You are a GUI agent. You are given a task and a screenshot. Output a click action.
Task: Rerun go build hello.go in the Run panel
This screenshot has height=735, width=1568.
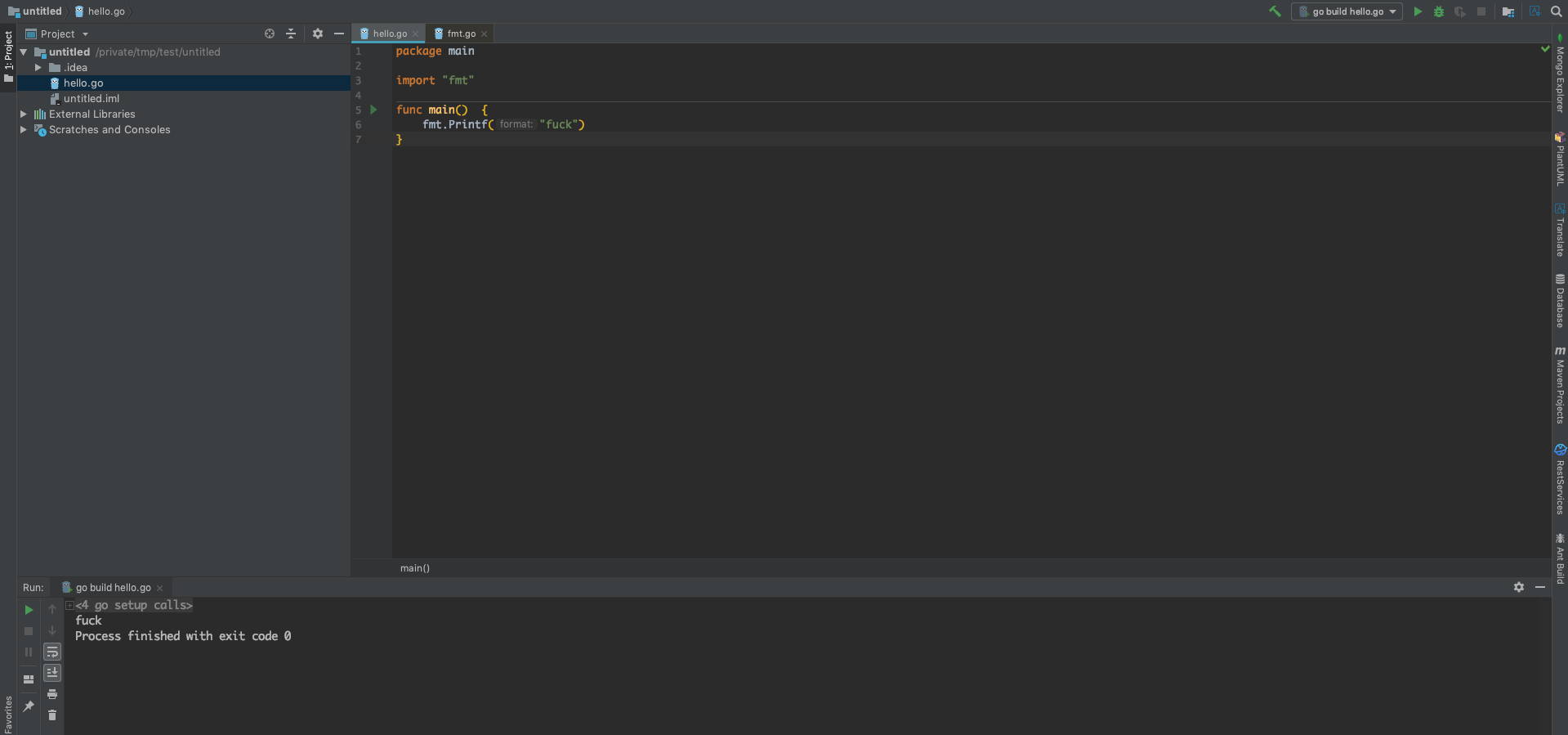pos(29,610)
